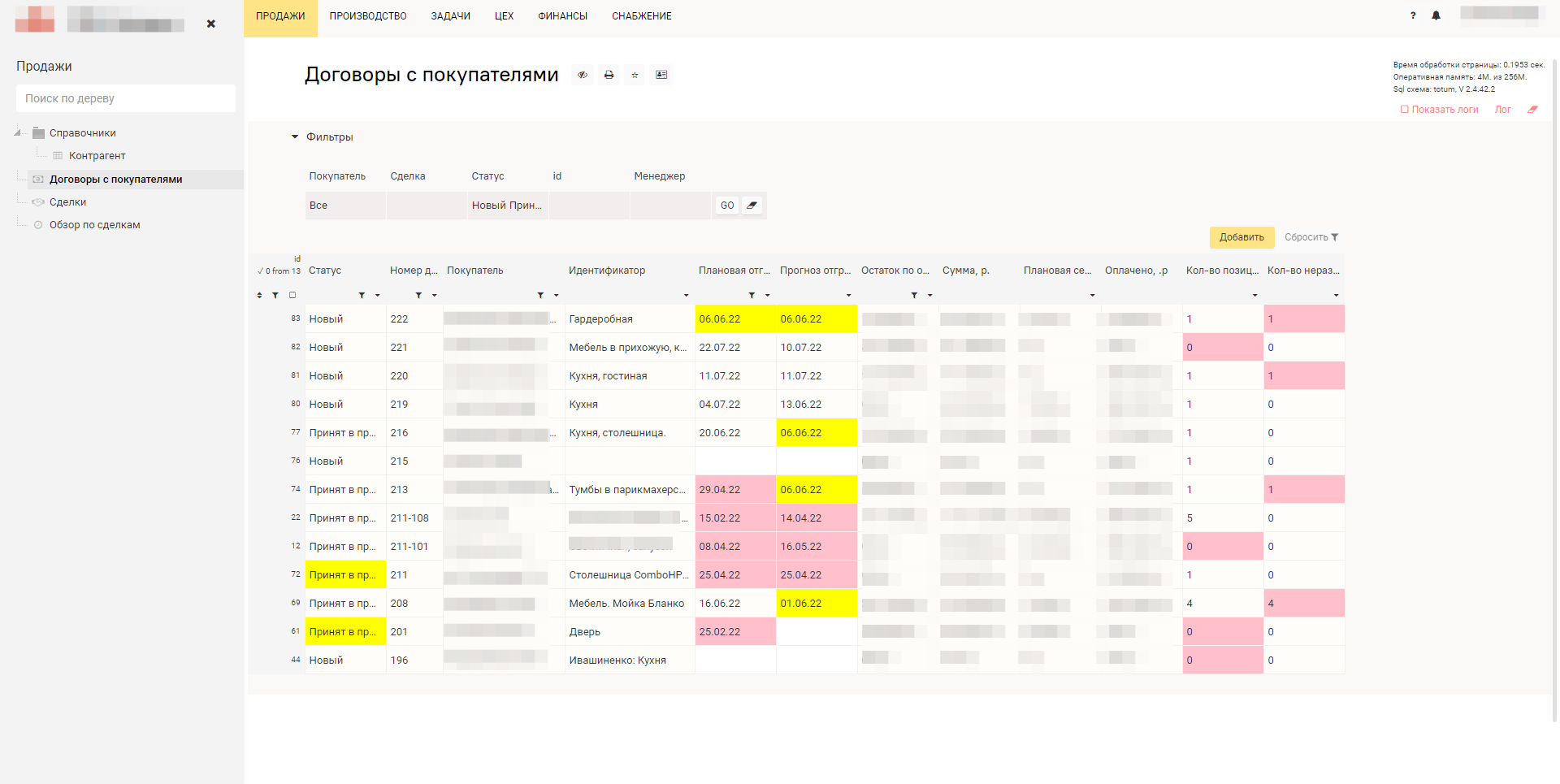Open Покупатель column dropdown arrow

[557, 296]
